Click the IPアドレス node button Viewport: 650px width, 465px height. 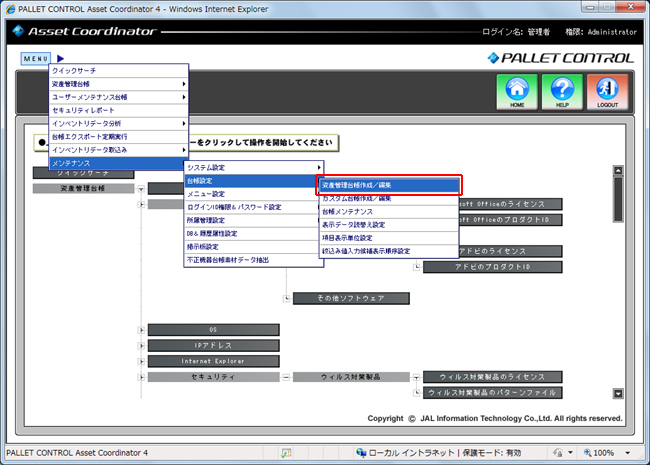(213, 346)
